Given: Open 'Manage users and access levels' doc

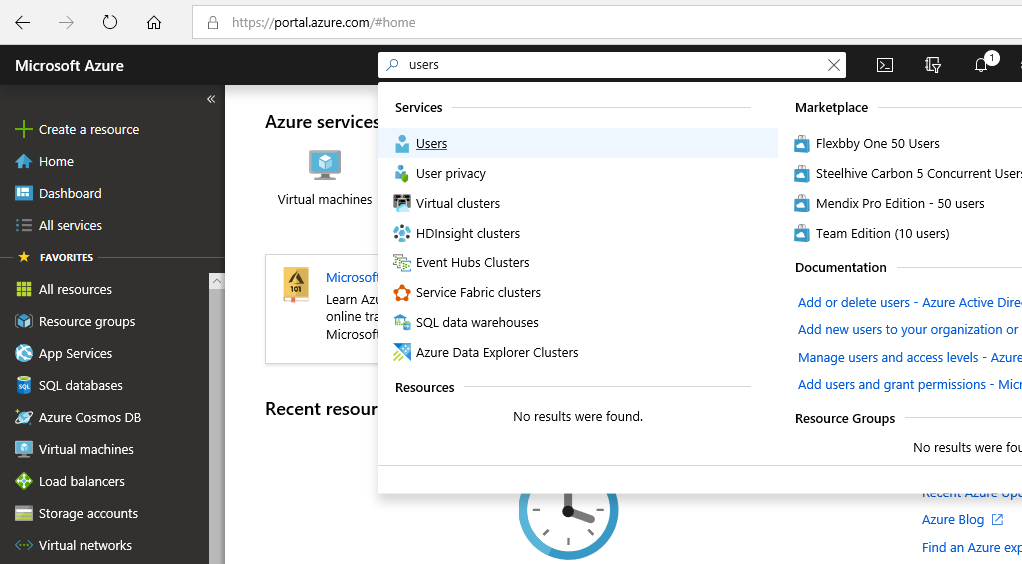Looking at the screenshot, I should pyautogui.click(x=909, y=357).
